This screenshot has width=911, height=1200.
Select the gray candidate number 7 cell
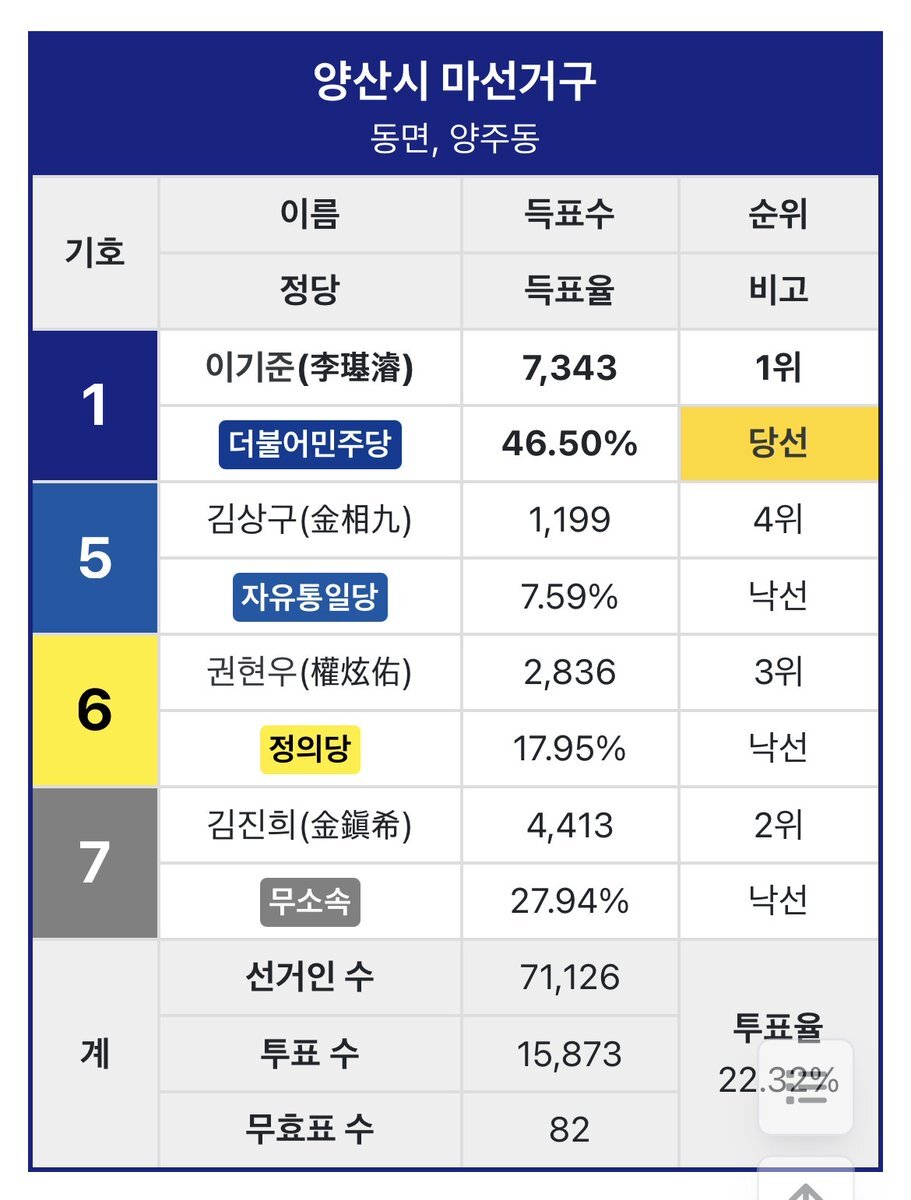pos(95,863)
